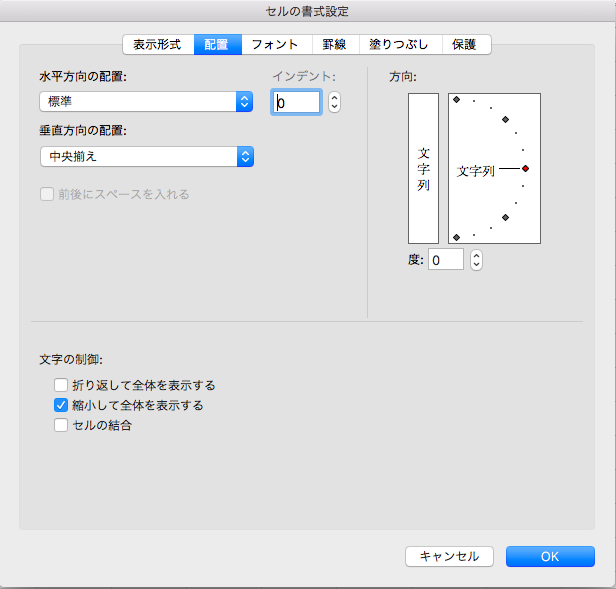Viewport: 616px width, 589px height.
Task: Uncheck 縮小して全体を表示する
Action: click(61, 405)
